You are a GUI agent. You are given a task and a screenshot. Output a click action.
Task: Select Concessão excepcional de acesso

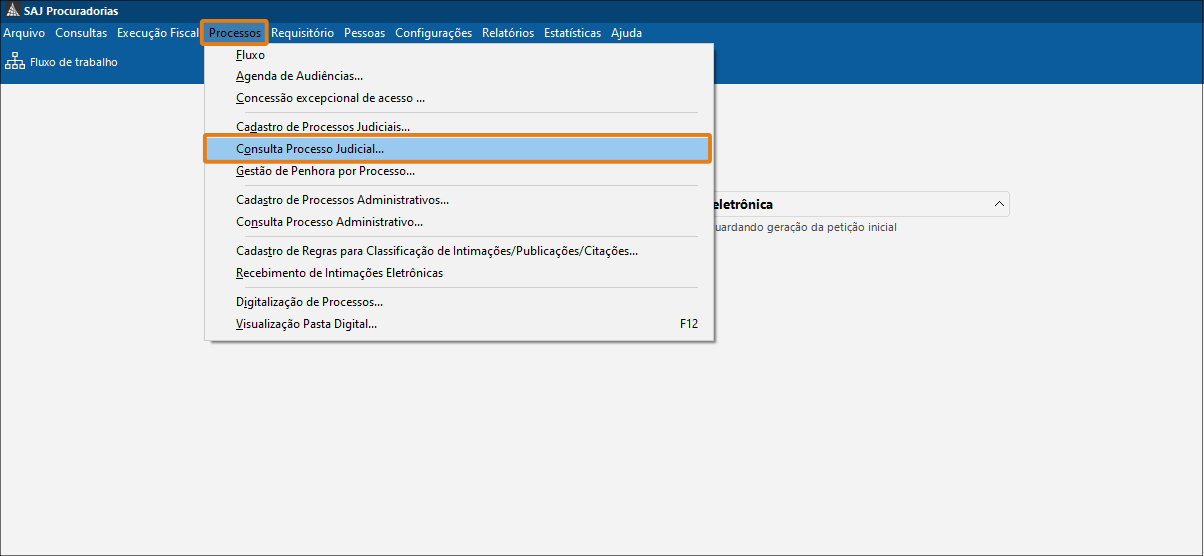tap(330, 98)
